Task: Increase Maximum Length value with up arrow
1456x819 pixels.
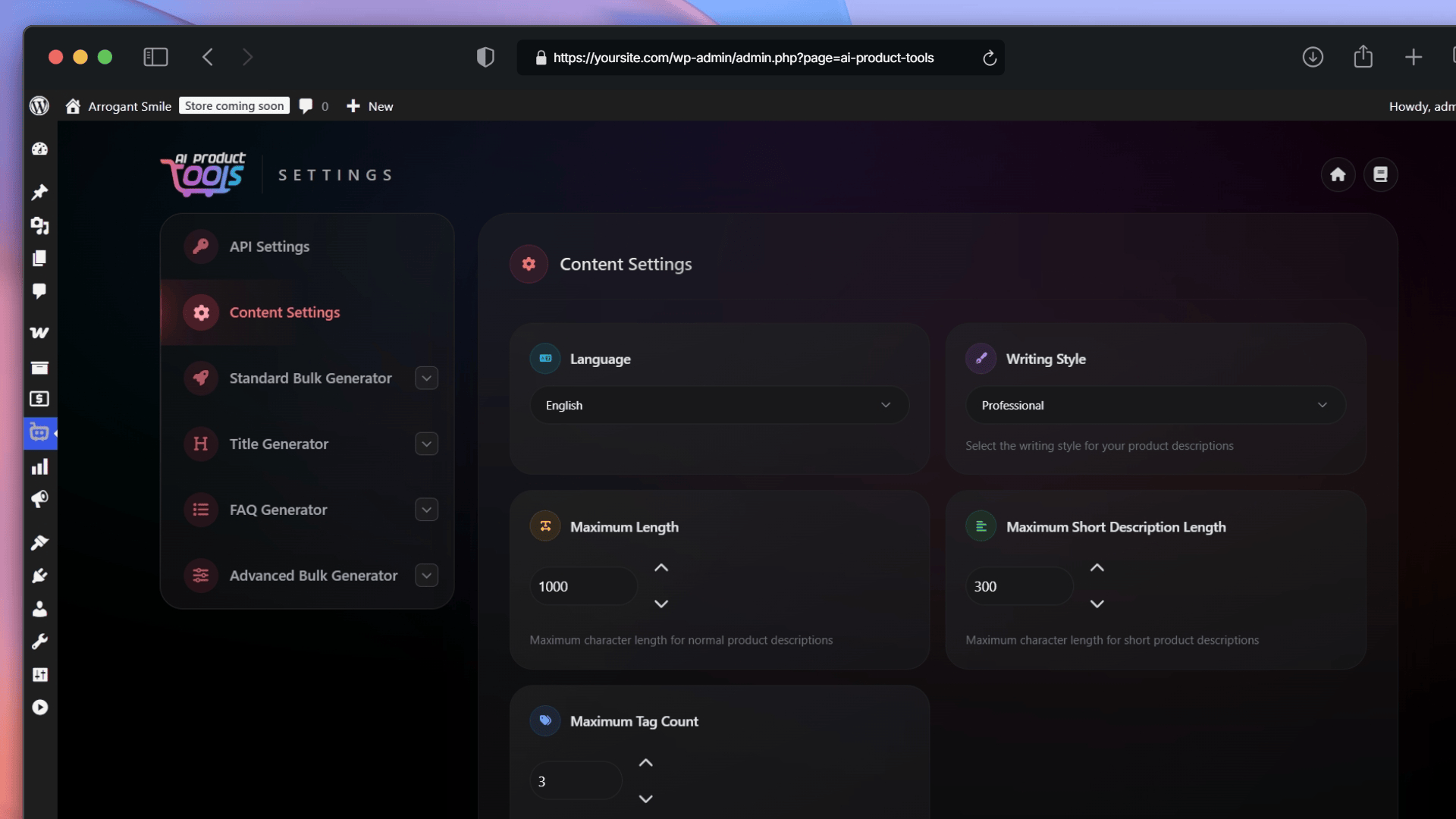Action: pos(661,568)
